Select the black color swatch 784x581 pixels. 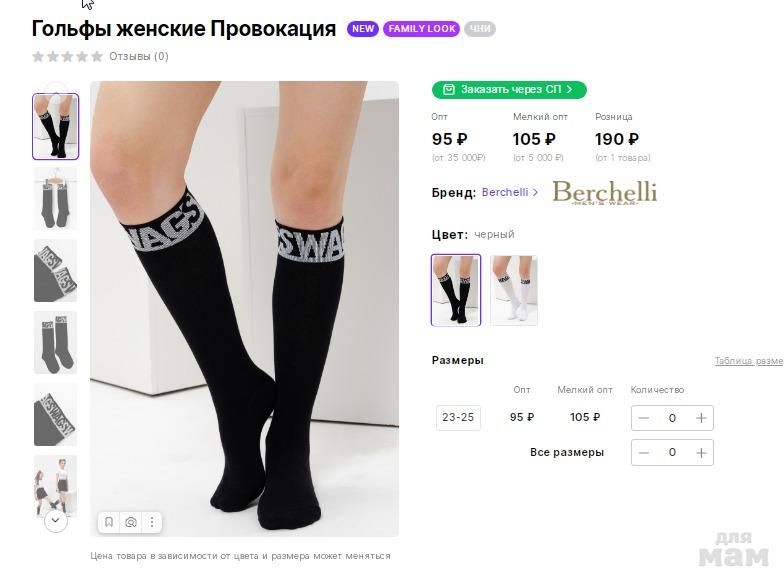pyautogui.click(x=456, y=290)
